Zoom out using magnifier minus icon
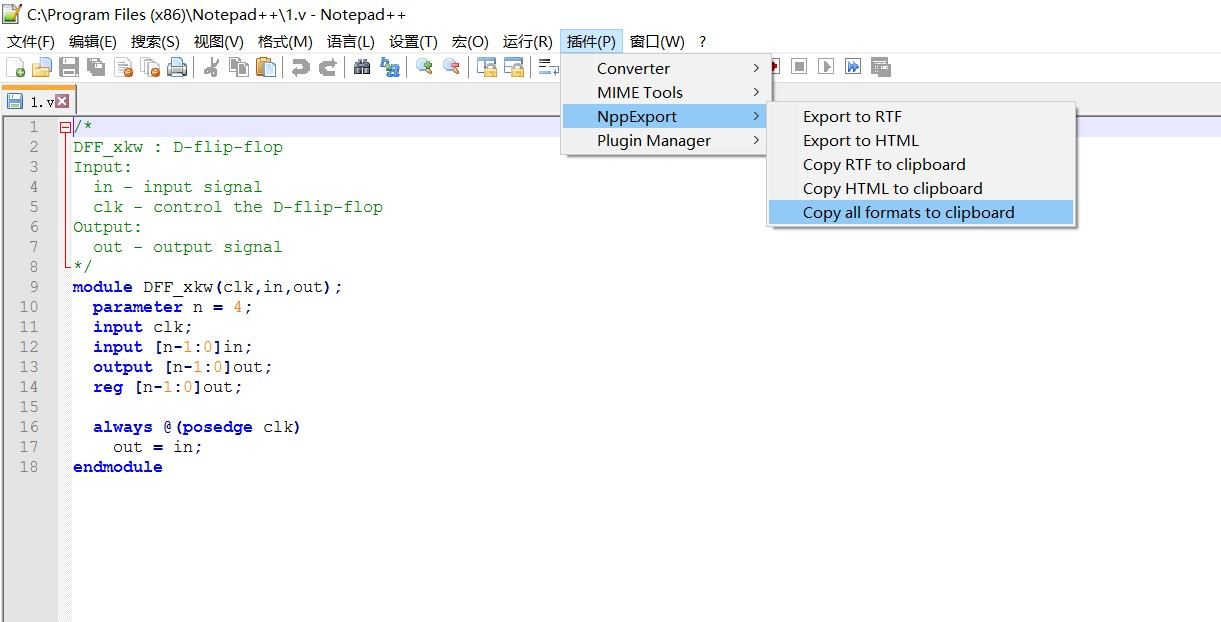 451,68
